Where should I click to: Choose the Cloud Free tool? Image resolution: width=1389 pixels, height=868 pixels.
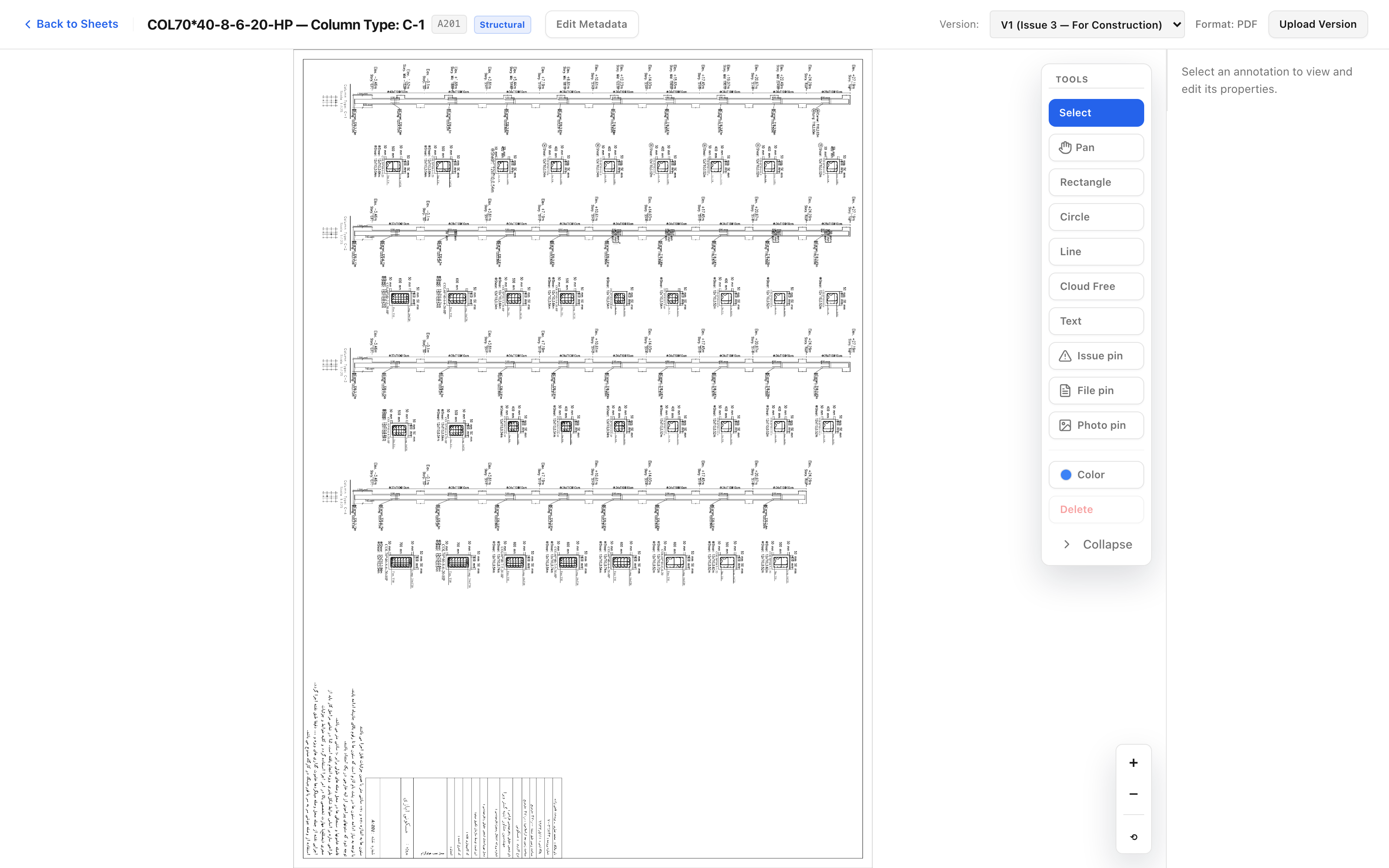tap(1096, 286)
